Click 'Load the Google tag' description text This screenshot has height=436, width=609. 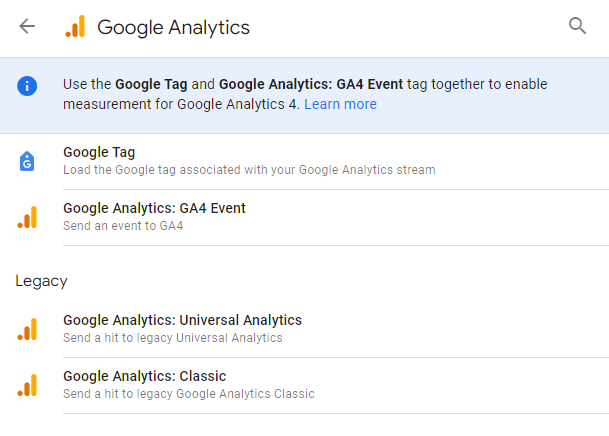point(249,170)
